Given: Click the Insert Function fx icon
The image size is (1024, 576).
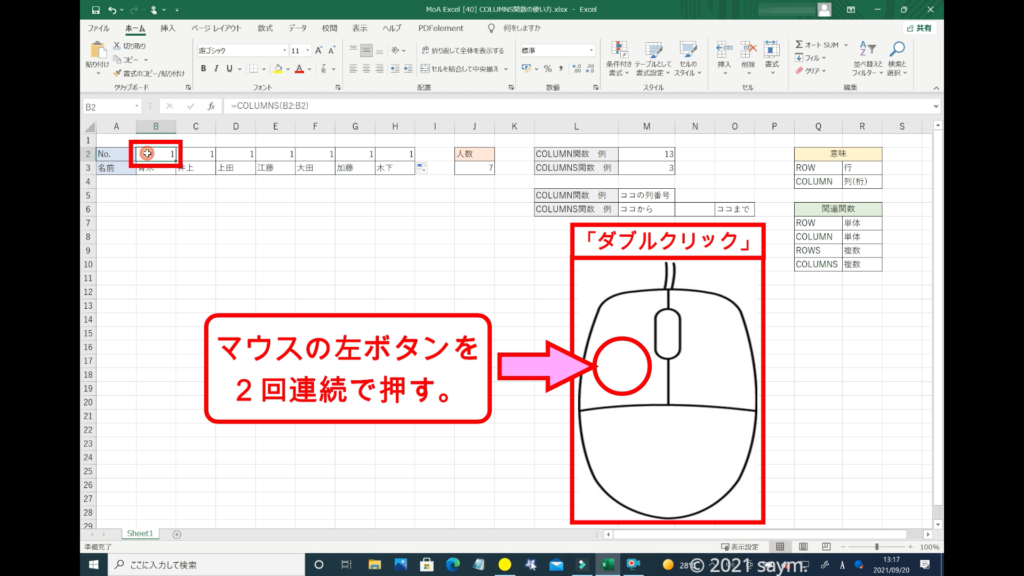Looking at the screenshot, I should [211, 106].
